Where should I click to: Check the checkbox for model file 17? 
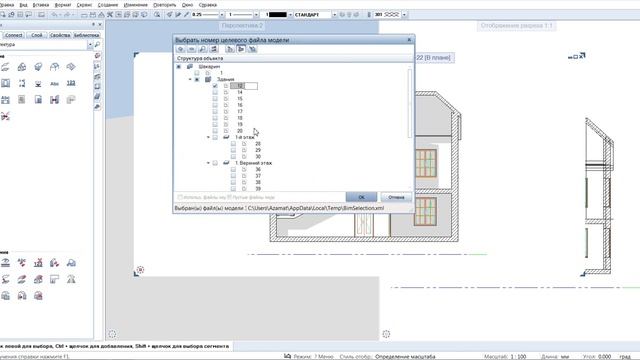pyautogui.click(x=215, y=111)
